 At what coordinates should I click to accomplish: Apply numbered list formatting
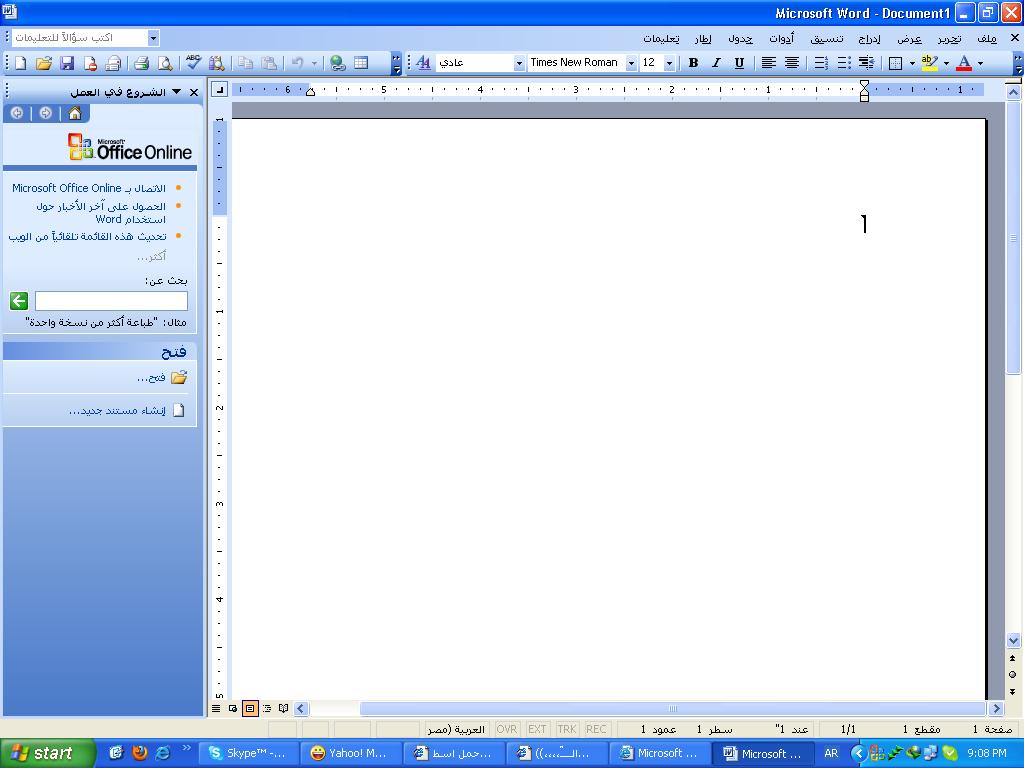tap(821, 63)
